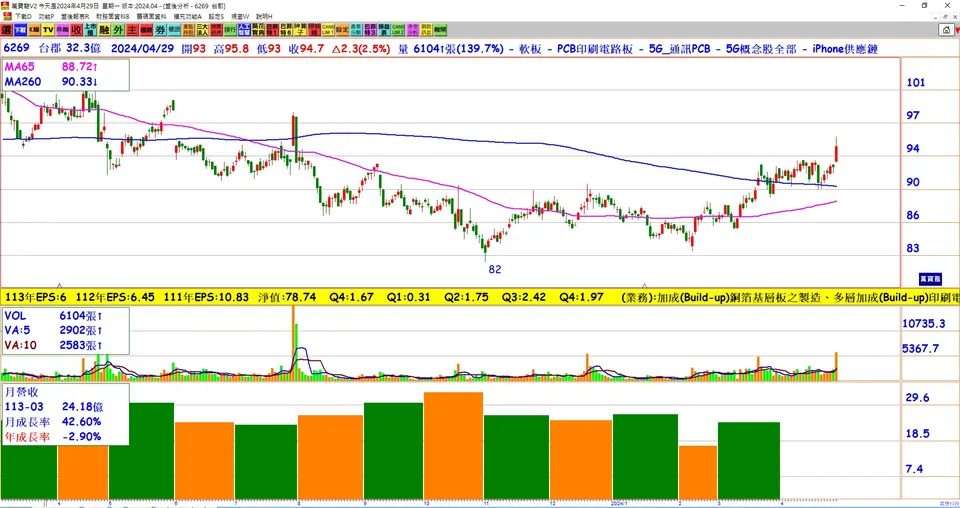
Task: Click the PCB印刷電路板 category link
Action: pyautogui.click(x=594, y=49)
